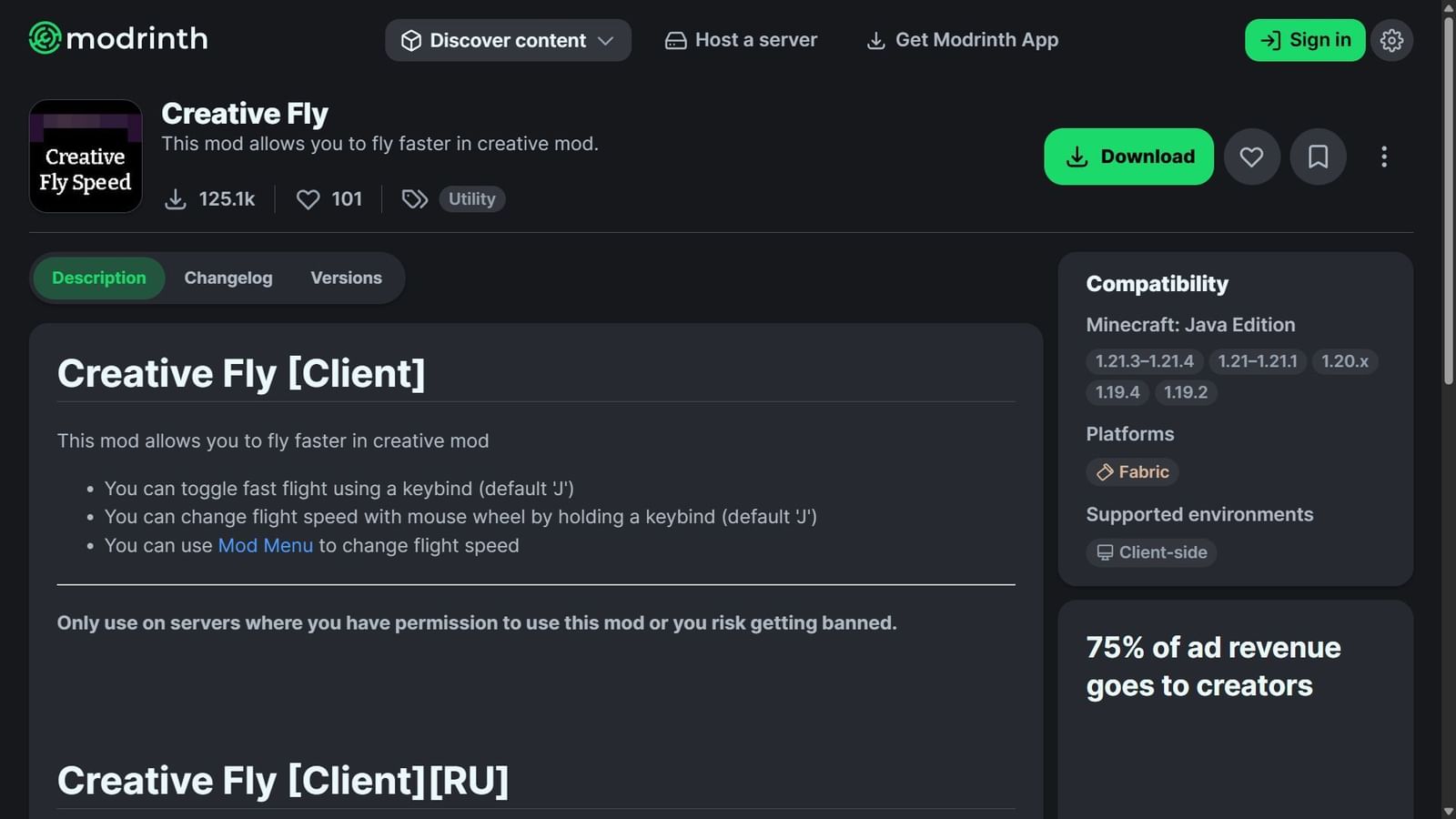Click the Modrinth logo icon
Screen dimensions: 1456x819
[x=43, y=38]
